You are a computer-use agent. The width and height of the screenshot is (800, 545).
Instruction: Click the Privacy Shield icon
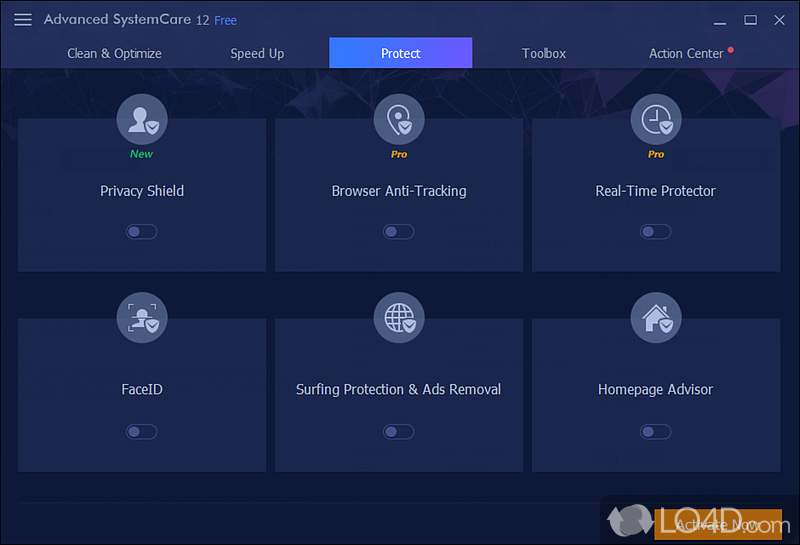[x=142, y=120]
